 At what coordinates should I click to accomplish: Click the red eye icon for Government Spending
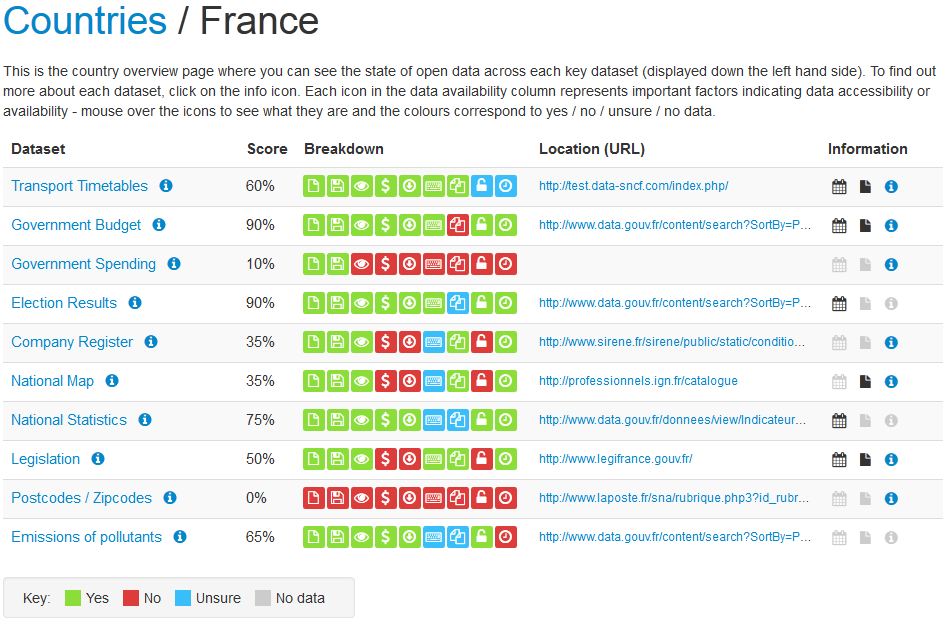pos(361,264)
